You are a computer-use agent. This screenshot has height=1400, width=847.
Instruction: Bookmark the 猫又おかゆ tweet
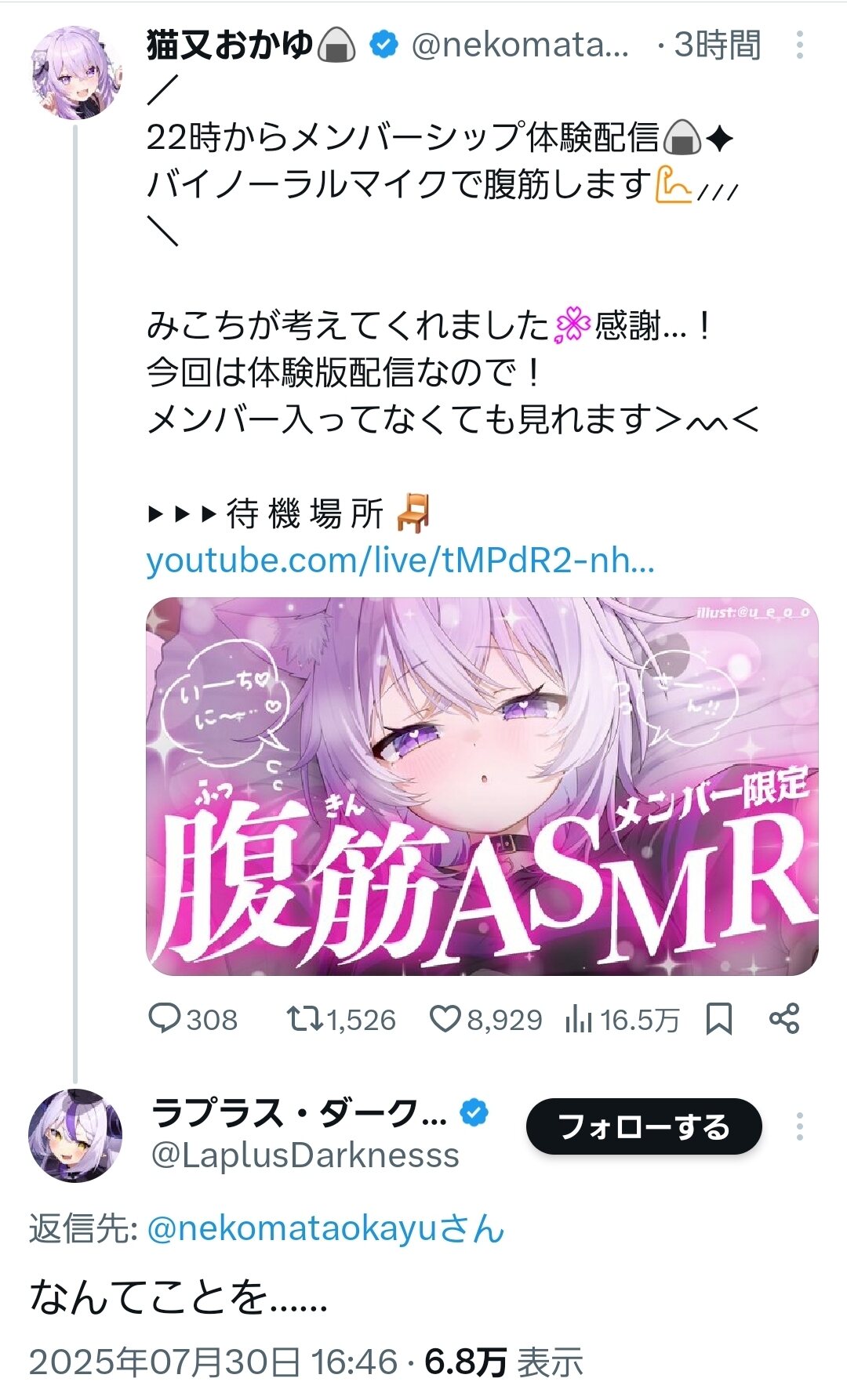point(718,1019)
